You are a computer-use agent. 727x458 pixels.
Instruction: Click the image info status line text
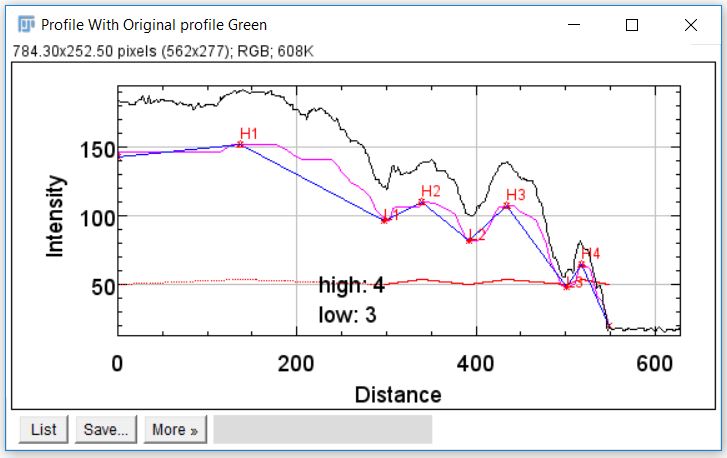(x=163, y=51)
